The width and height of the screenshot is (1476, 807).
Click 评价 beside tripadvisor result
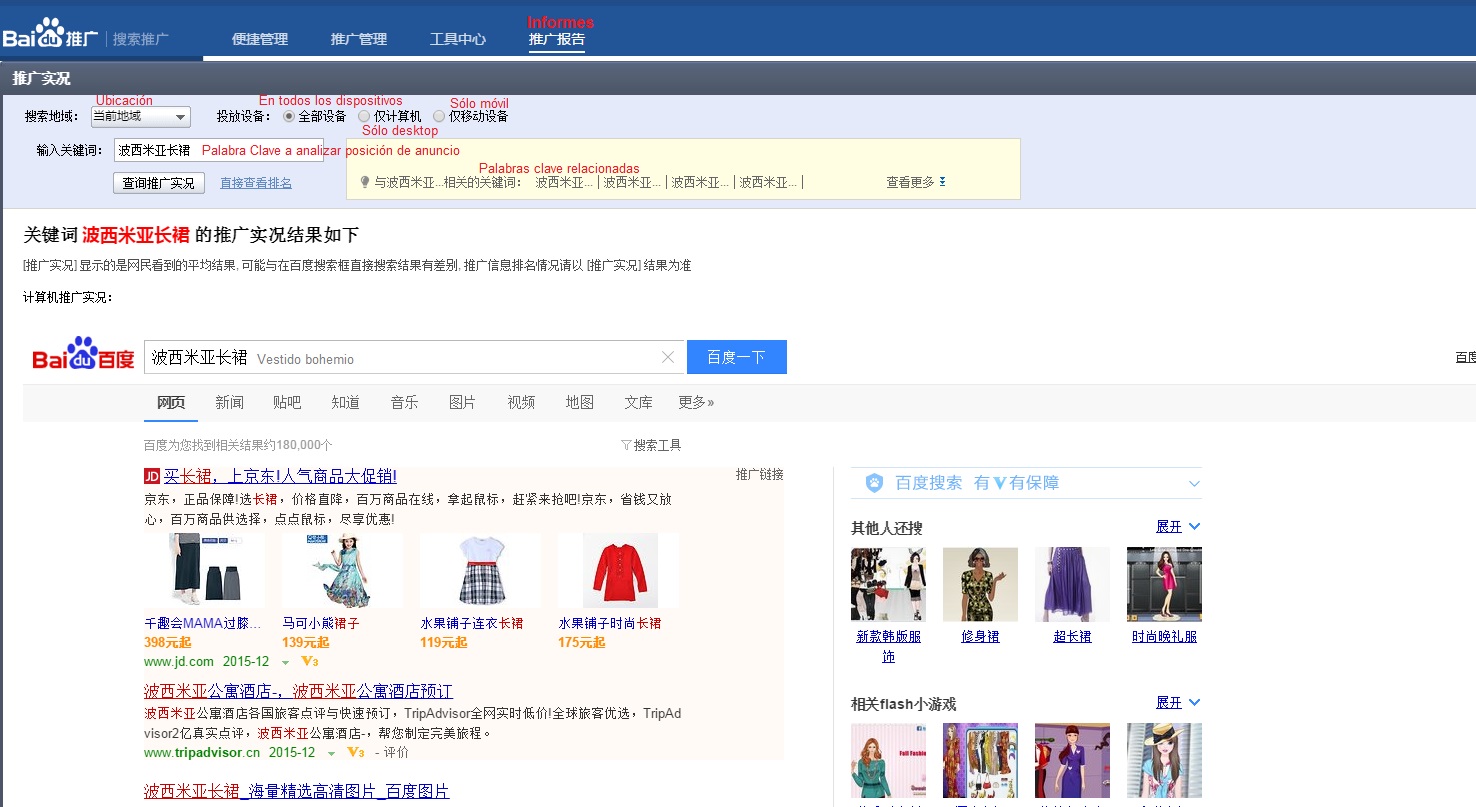coord(396,752)
